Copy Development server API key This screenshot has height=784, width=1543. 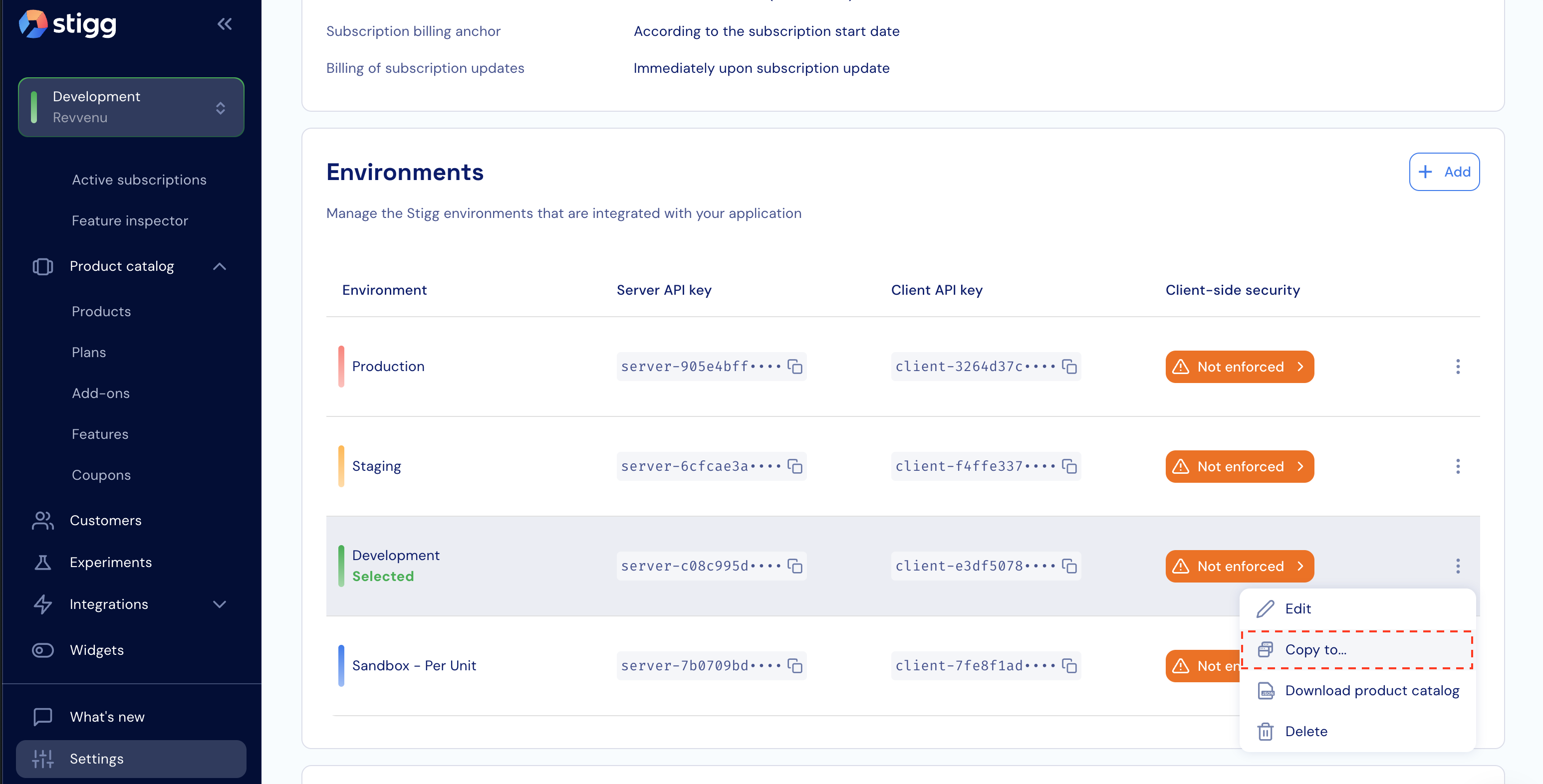pyautogui.click(x=795, y=566)
